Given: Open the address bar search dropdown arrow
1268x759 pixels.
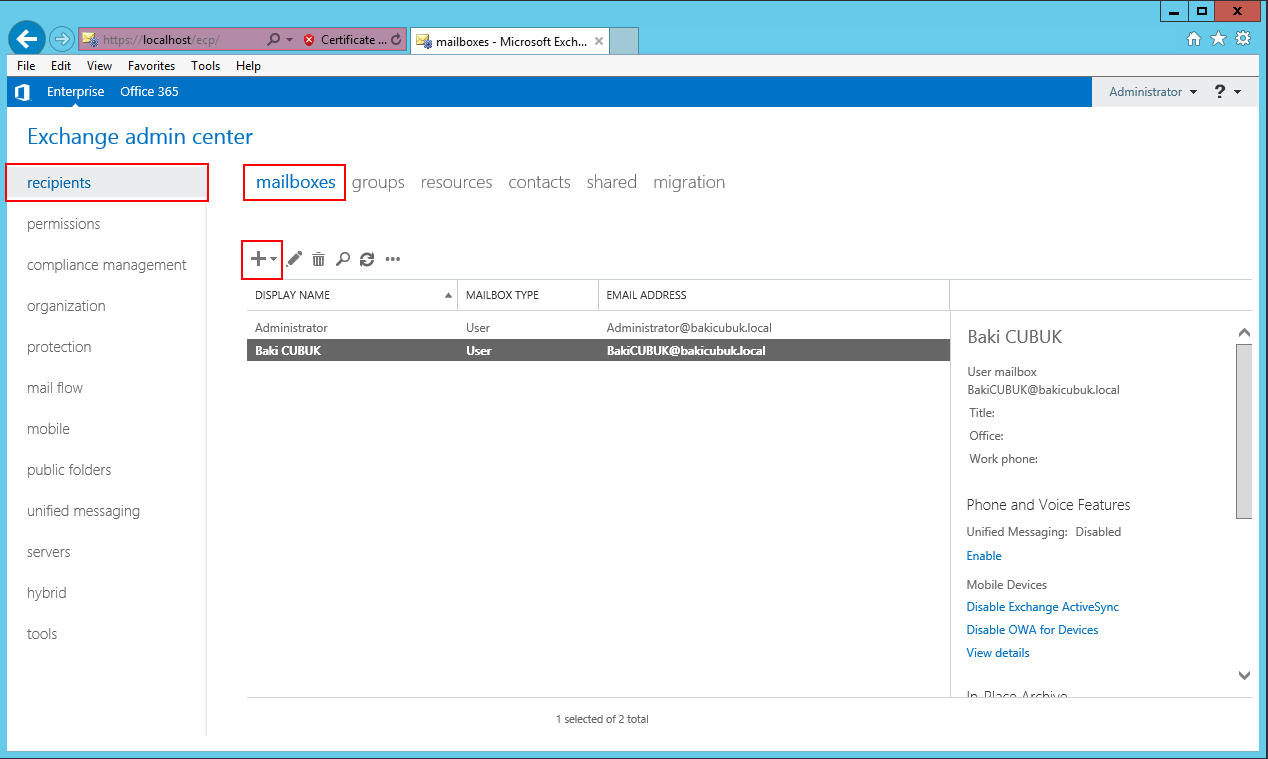Looking at the screenshot, I should (x=290, y=40).
